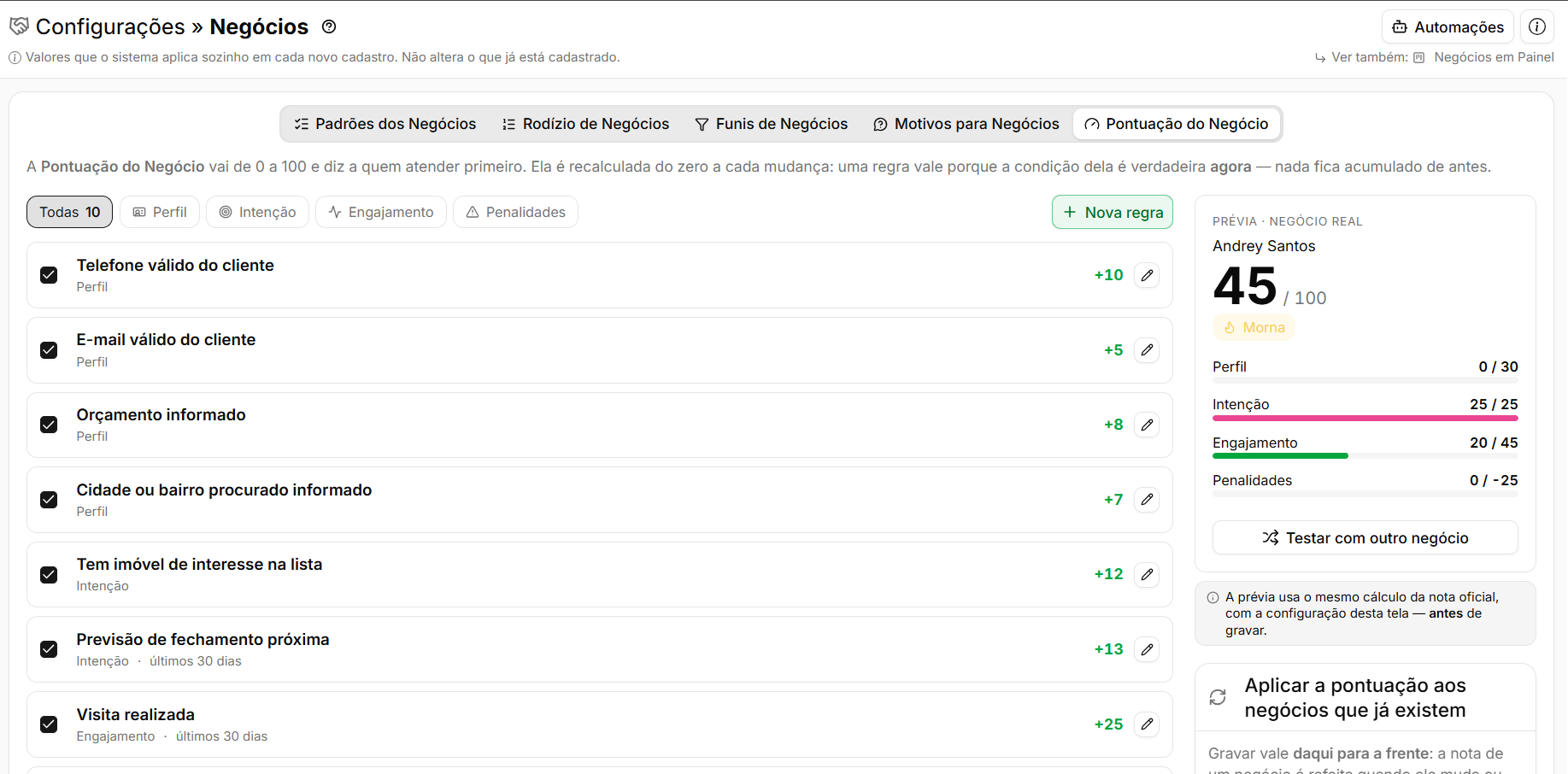The width and height of the screenshot is (1568, 774).
Task: Open the help icon beside Negócios title
Action: pos(329,26)
